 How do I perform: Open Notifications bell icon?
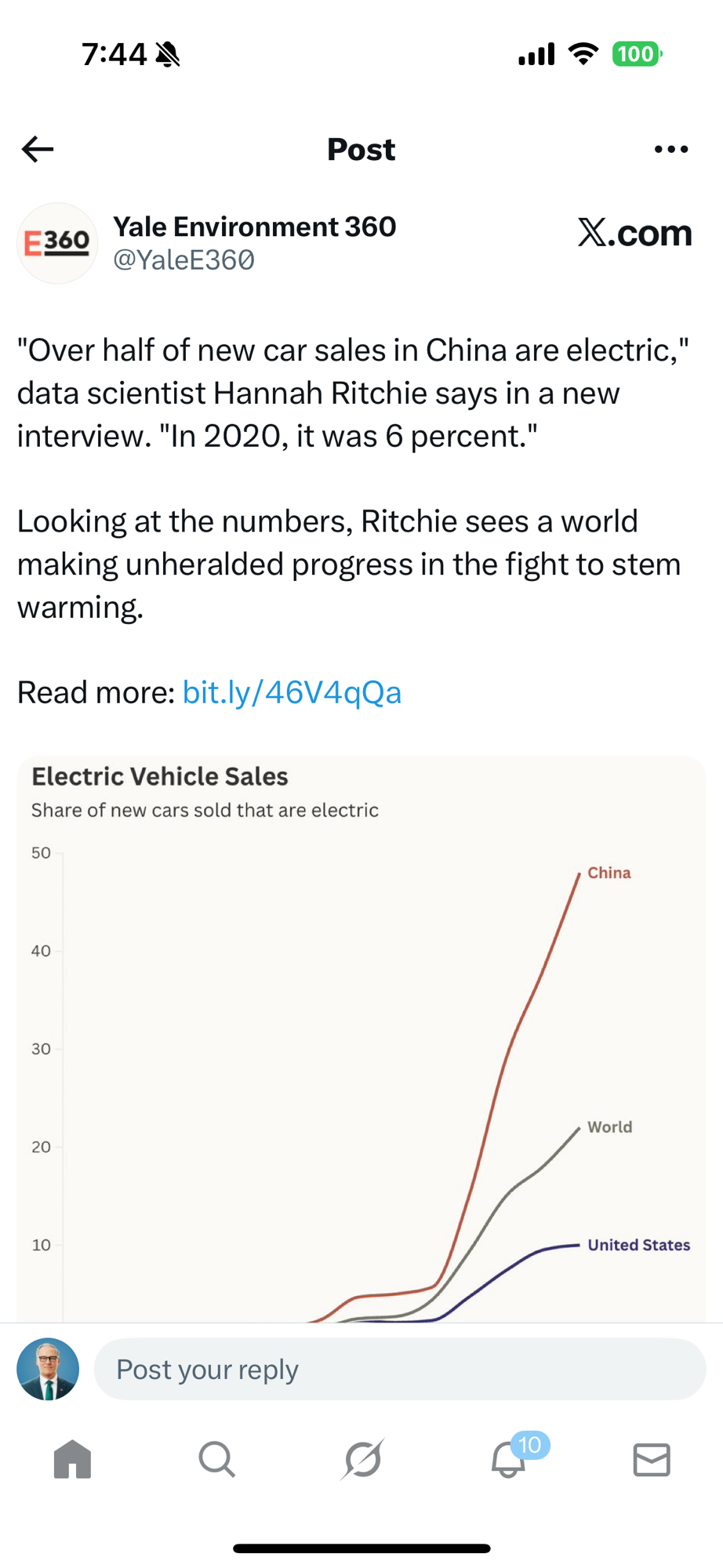(507, 1461)
